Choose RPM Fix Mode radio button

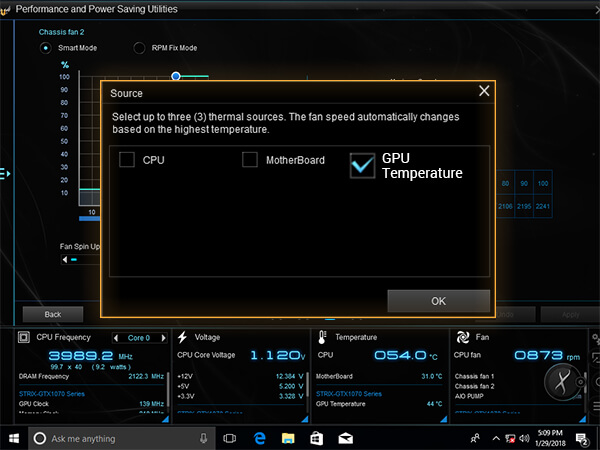(139, 48)
